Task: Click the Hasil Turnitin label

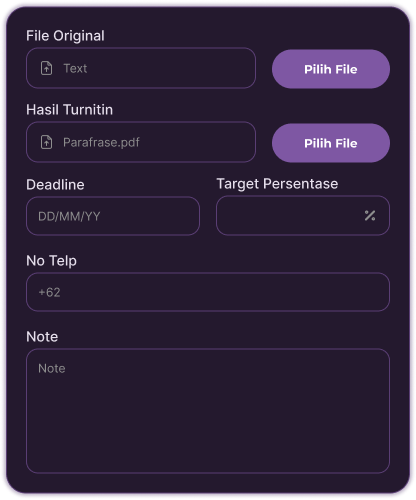Action: click(70, 110)
